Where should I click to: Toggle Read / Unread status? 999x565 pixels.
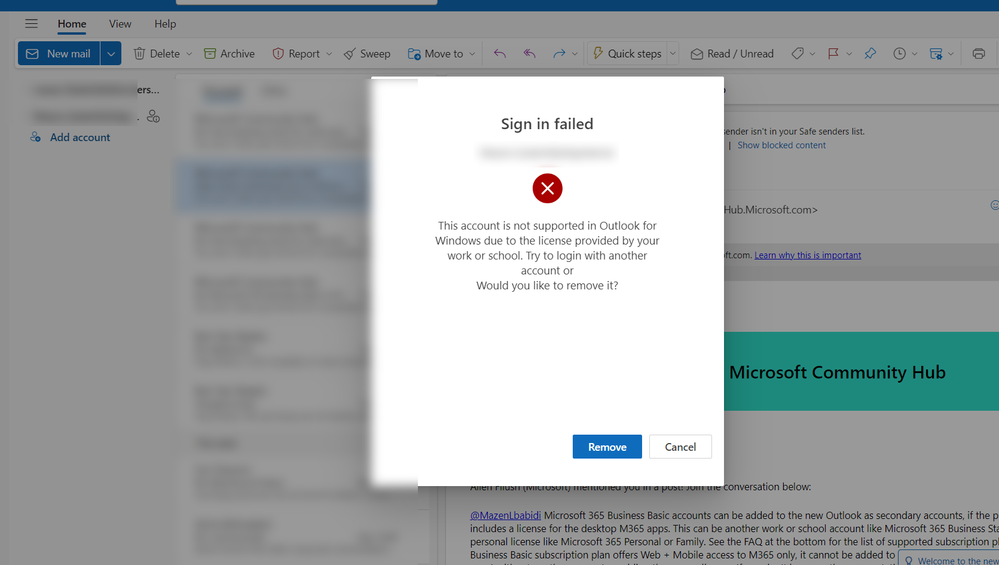coord(732,54)
